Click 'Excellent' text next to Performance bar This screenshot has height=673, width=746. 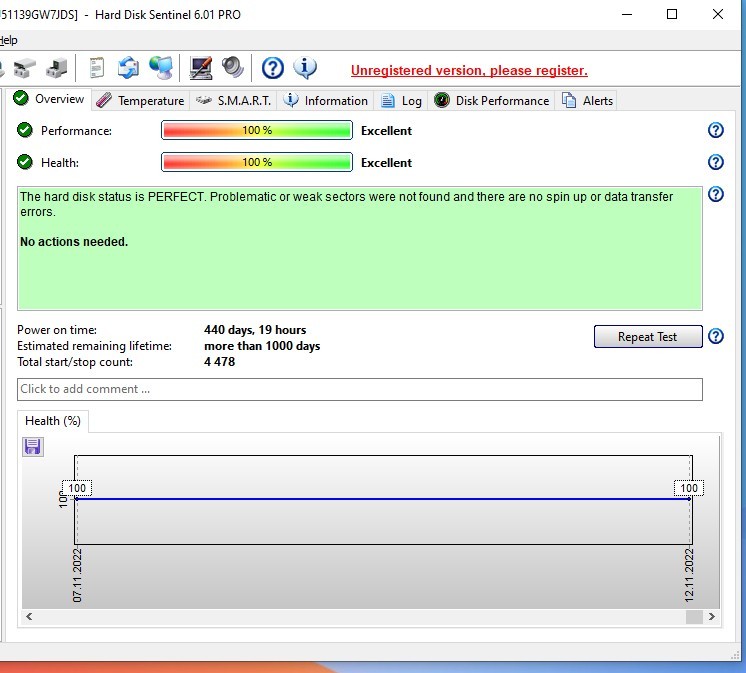386,131
